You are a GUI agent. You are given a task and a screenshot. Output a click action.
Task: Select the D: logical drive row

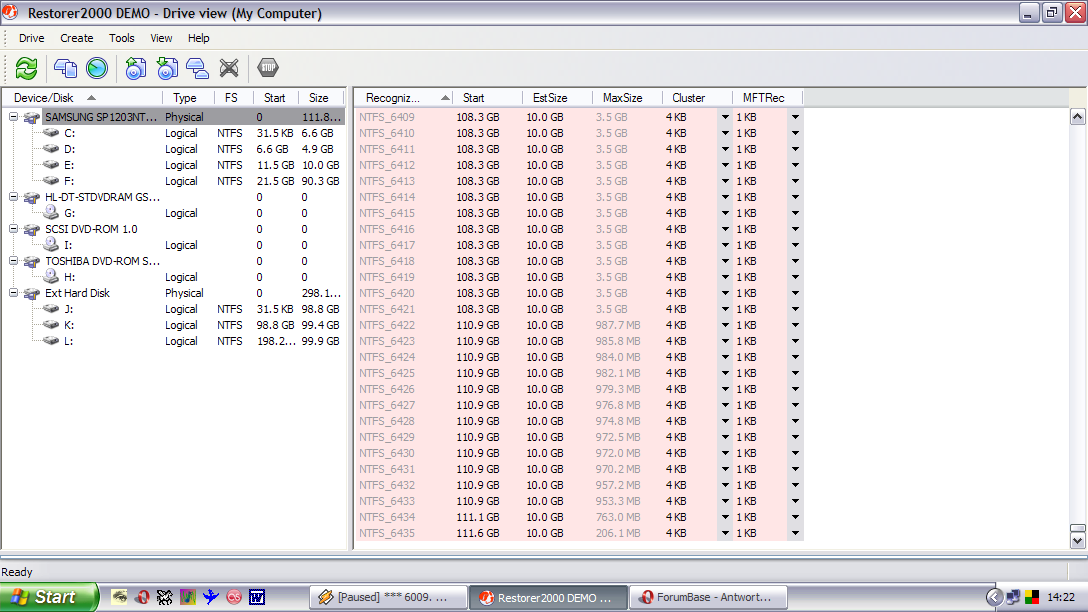[x=173, y=149]
